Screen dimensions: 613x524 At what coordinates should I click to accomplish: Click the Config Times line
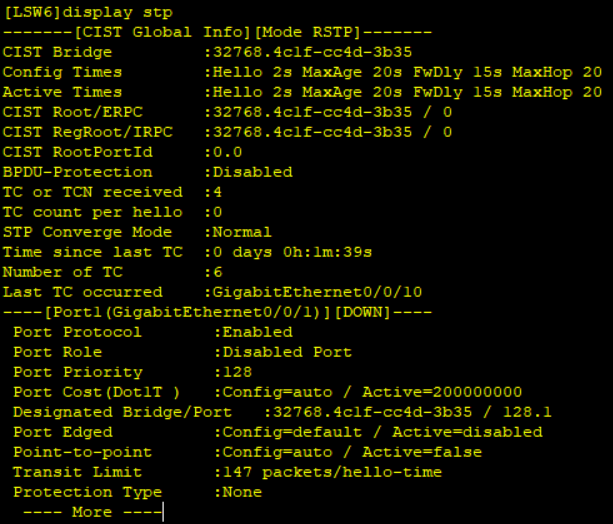click(x=302, y=72)
